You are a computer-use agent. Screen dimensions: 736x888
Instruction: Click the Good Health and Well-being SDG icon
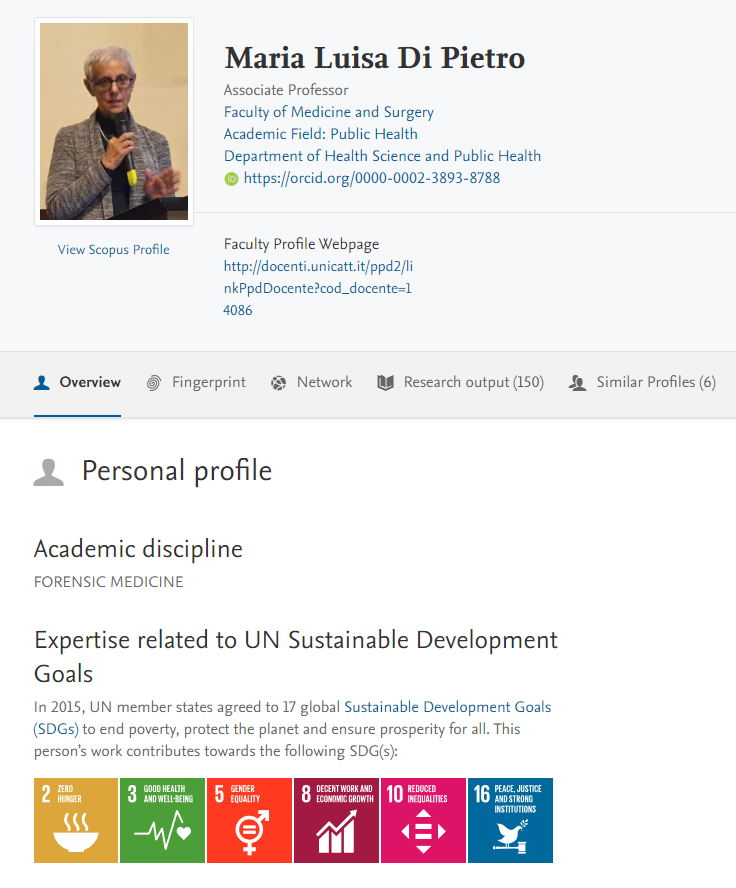point(162,820)
